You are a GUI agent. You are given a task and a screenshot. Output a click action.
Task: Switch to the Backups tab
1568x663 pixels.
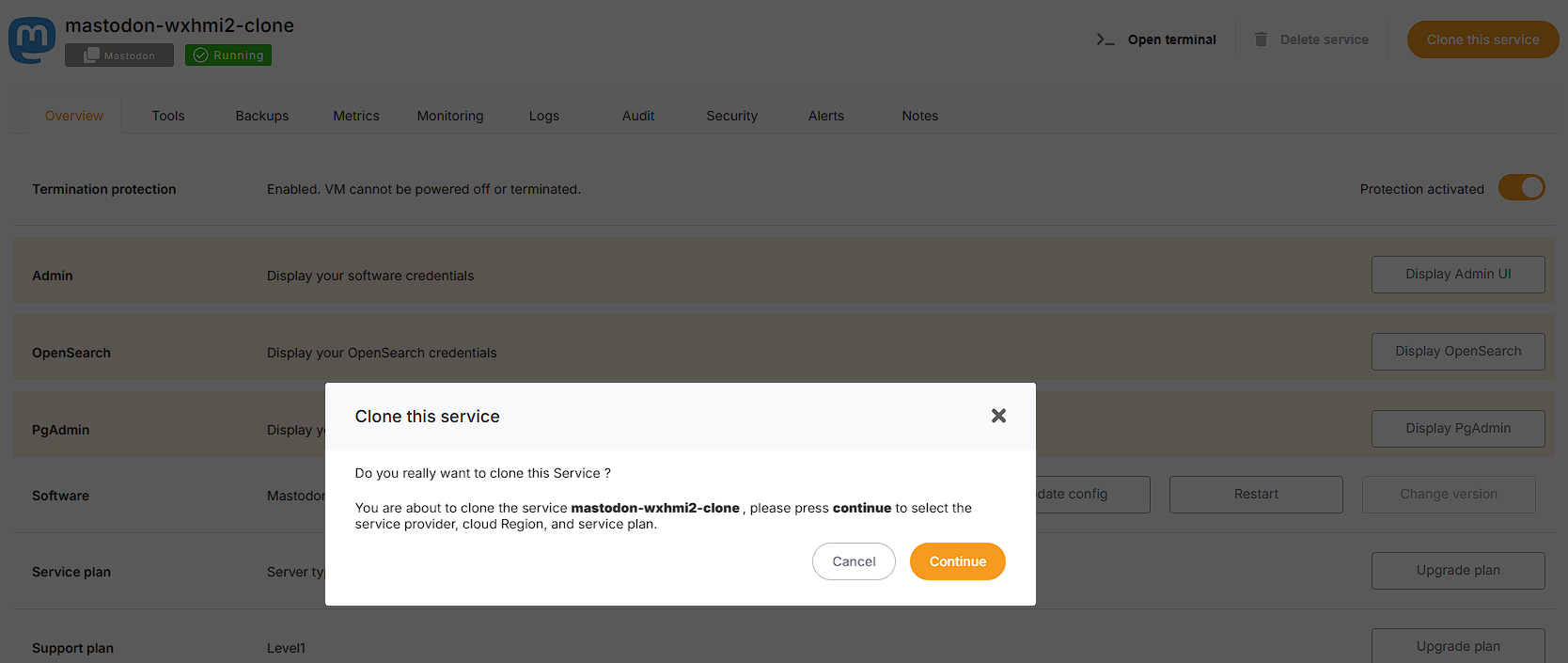pyautogui.click(x=262, y=116)
